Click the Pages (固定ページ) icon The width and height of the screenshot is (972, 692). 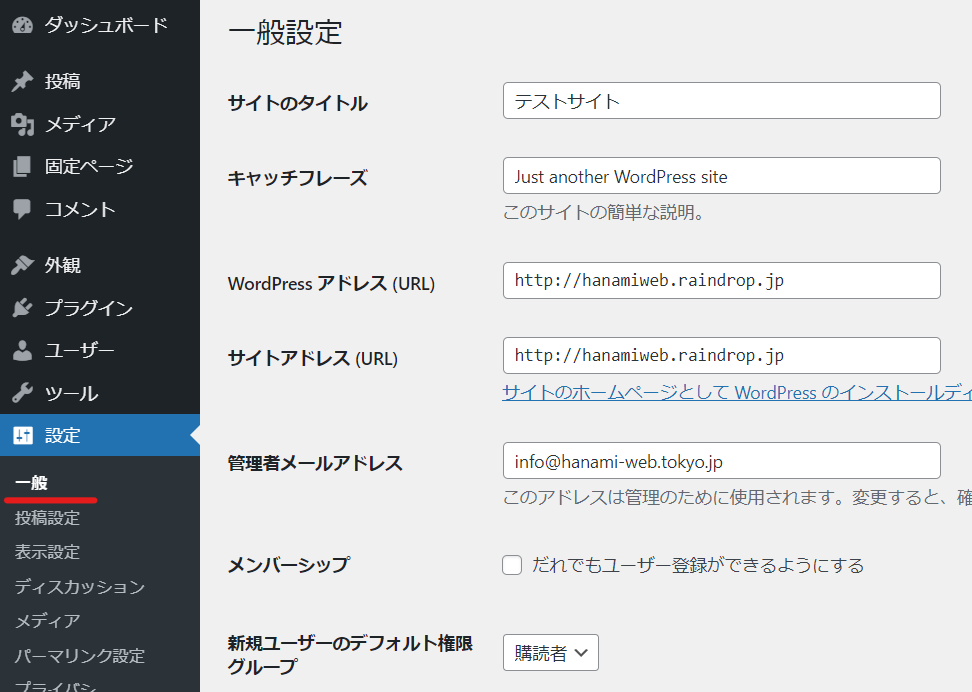[x=22, y=166]
